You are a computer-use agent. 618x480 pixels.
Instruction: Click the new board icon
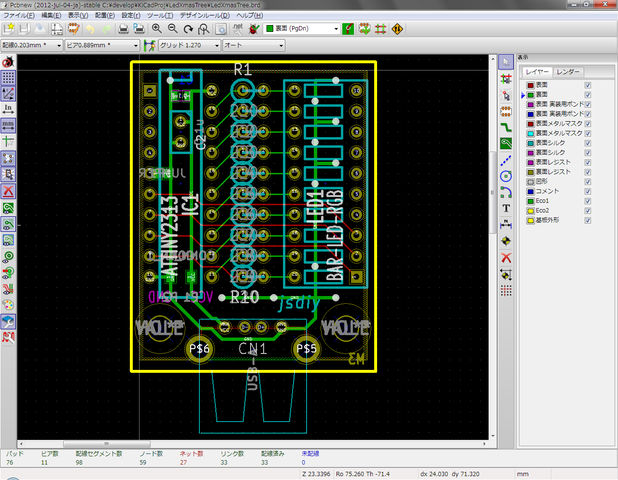[8, 29]
